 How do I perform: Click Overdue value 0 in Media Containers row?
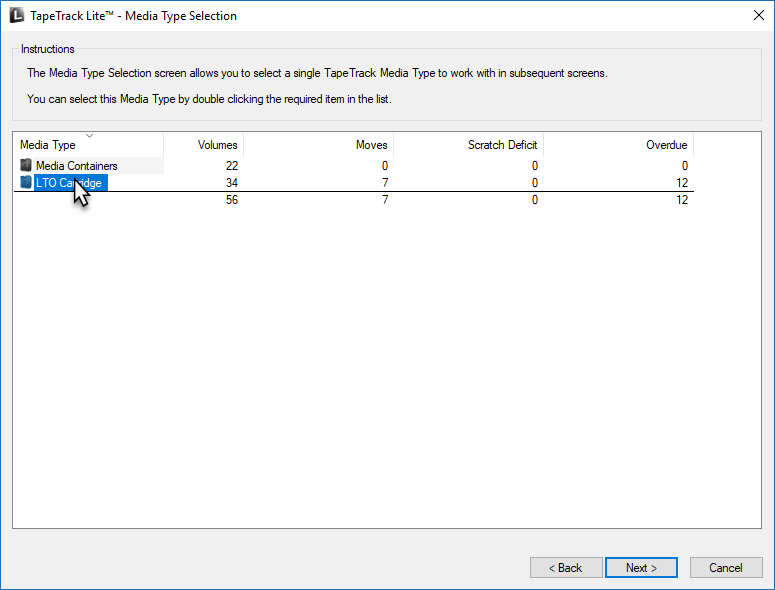[x=685, y=166]
